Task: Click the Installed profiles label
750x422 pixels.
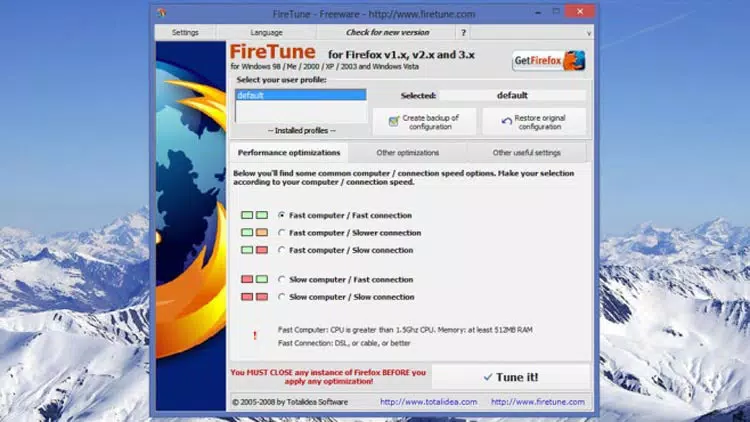Action: [x=301, y=130]
